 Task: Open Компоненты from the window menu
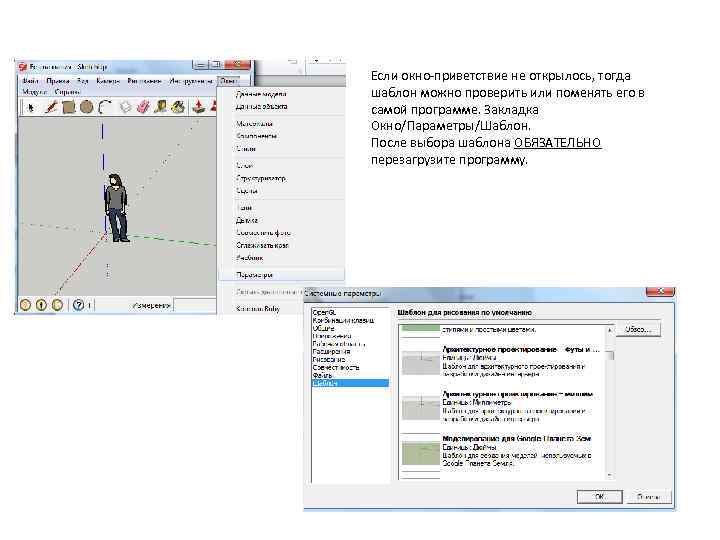(256, 136)
